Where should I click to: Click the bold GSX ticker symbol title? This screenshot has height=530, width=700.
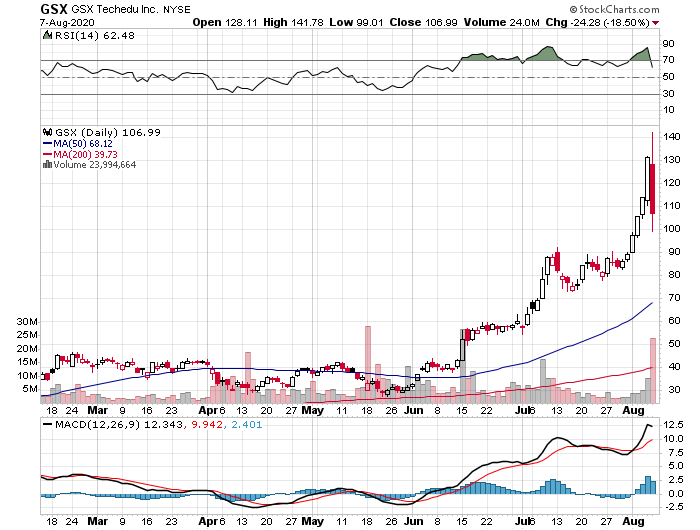tap(54, 9)
